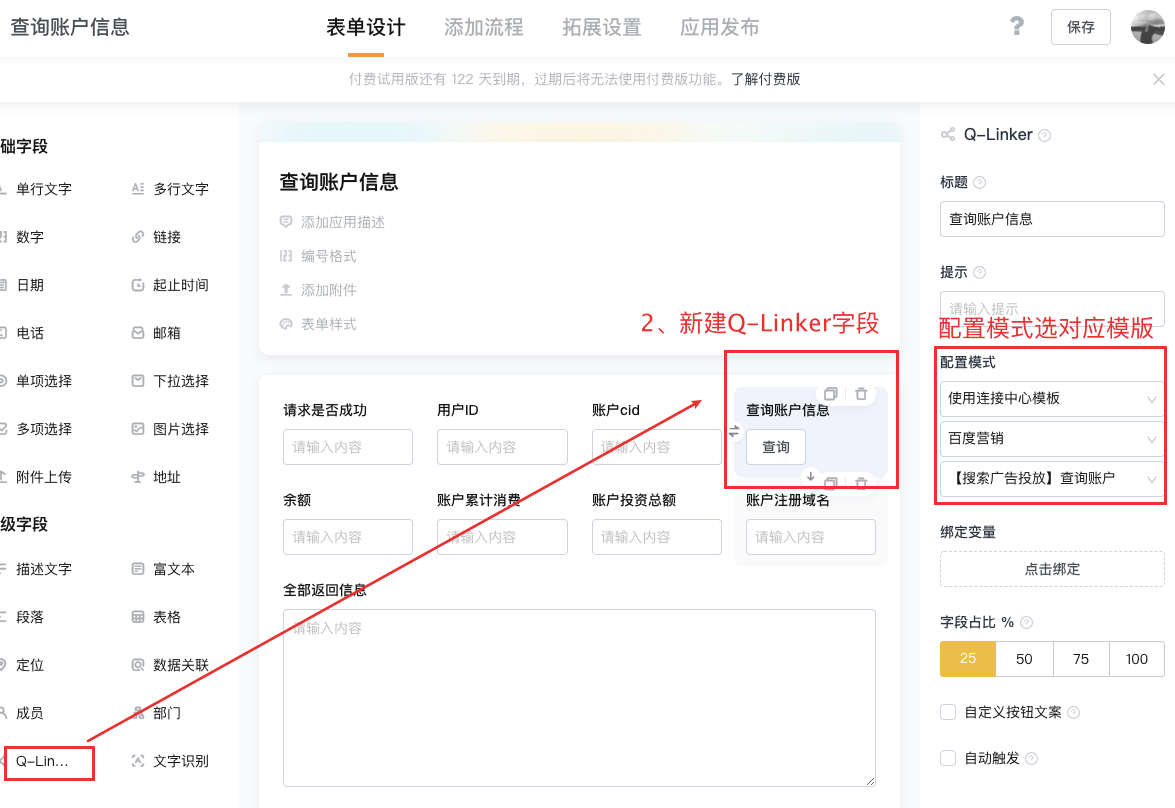Click the 添加应用描述 comment icon
This screenshot has height=808, width=1175.
tap(286, 222)
